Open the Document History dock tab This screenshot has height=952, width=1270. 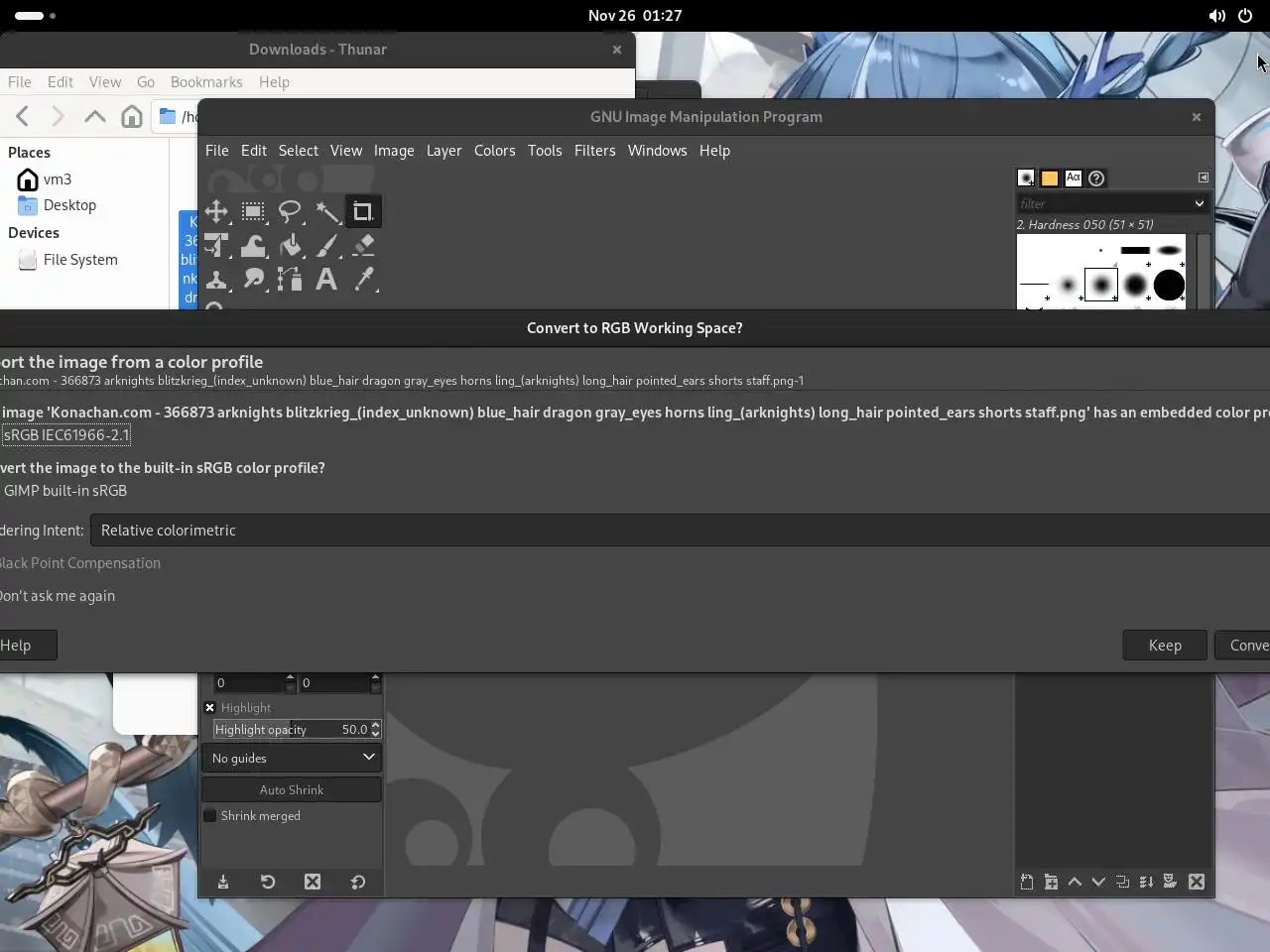click(x=1096, y=178)
